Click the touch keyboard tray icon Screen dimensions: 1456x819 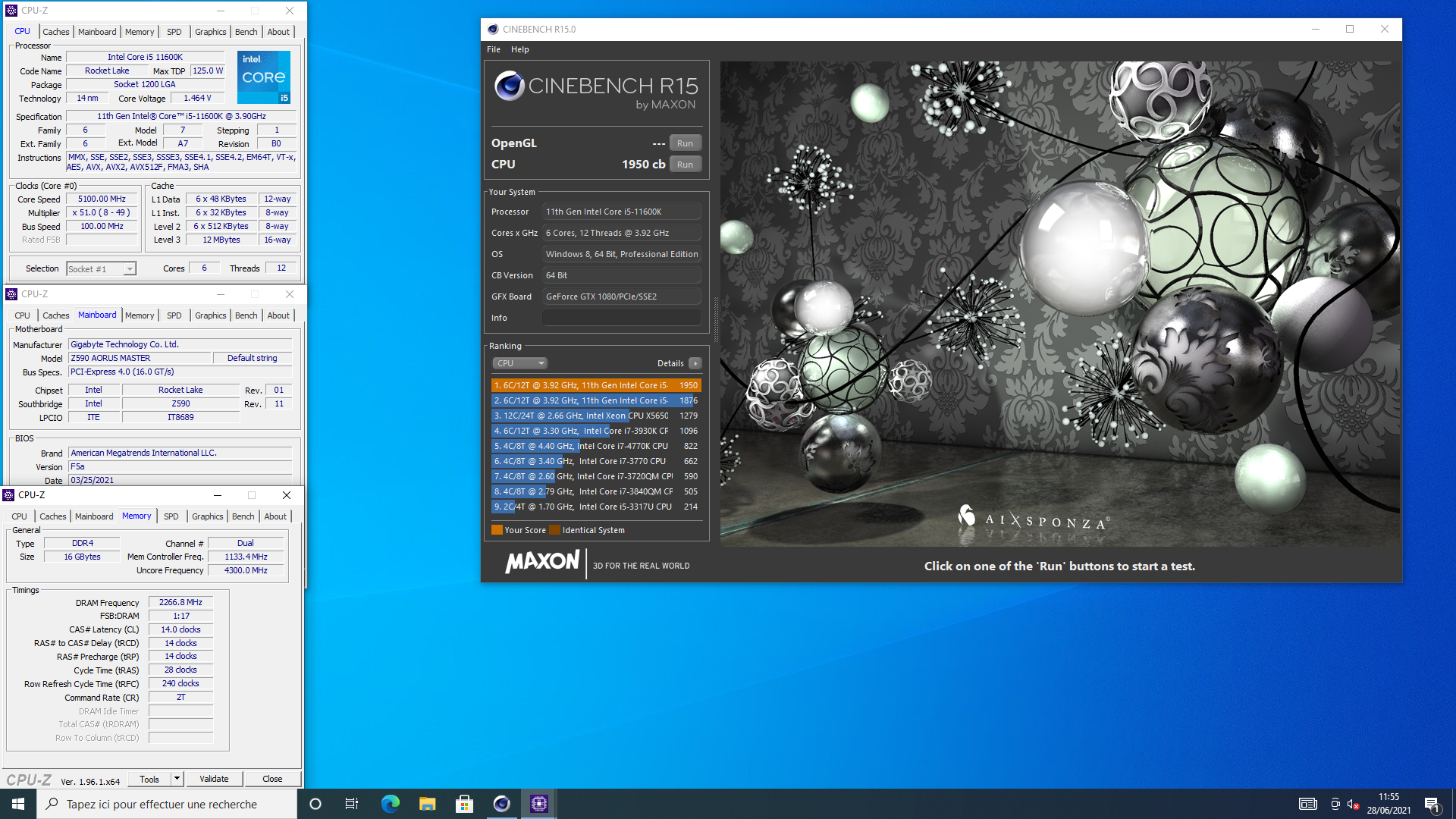pyautogui.click(x=1307, y=804)
